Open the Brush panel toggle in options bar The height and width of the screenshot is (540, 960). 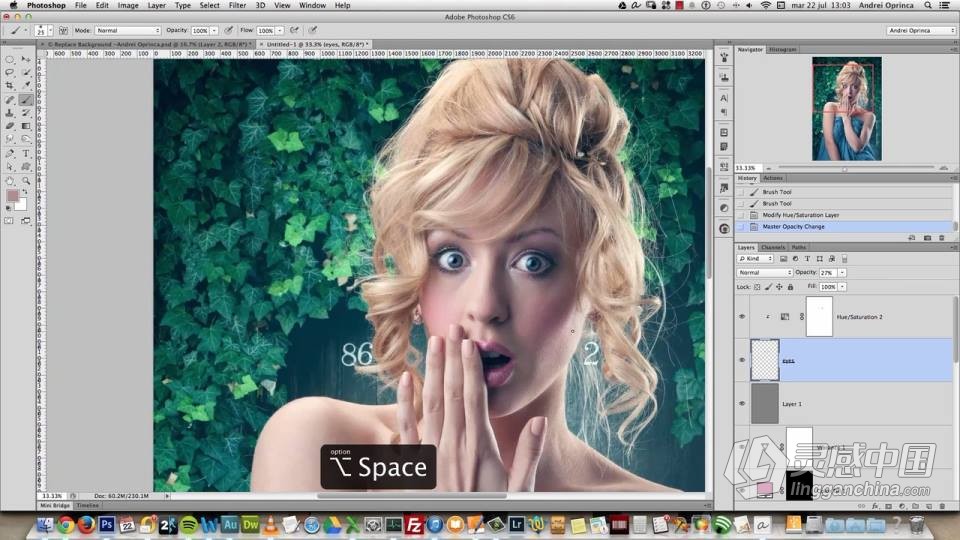tap(63, 30)
